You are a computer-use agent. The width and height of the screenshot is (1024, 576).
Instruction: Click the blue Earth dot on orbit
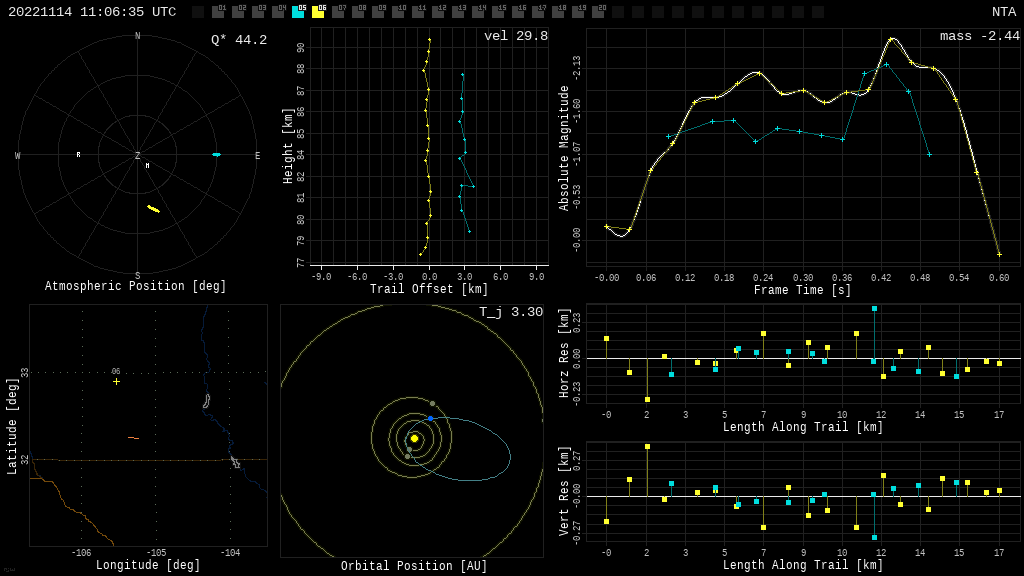[x=431, y=418]
